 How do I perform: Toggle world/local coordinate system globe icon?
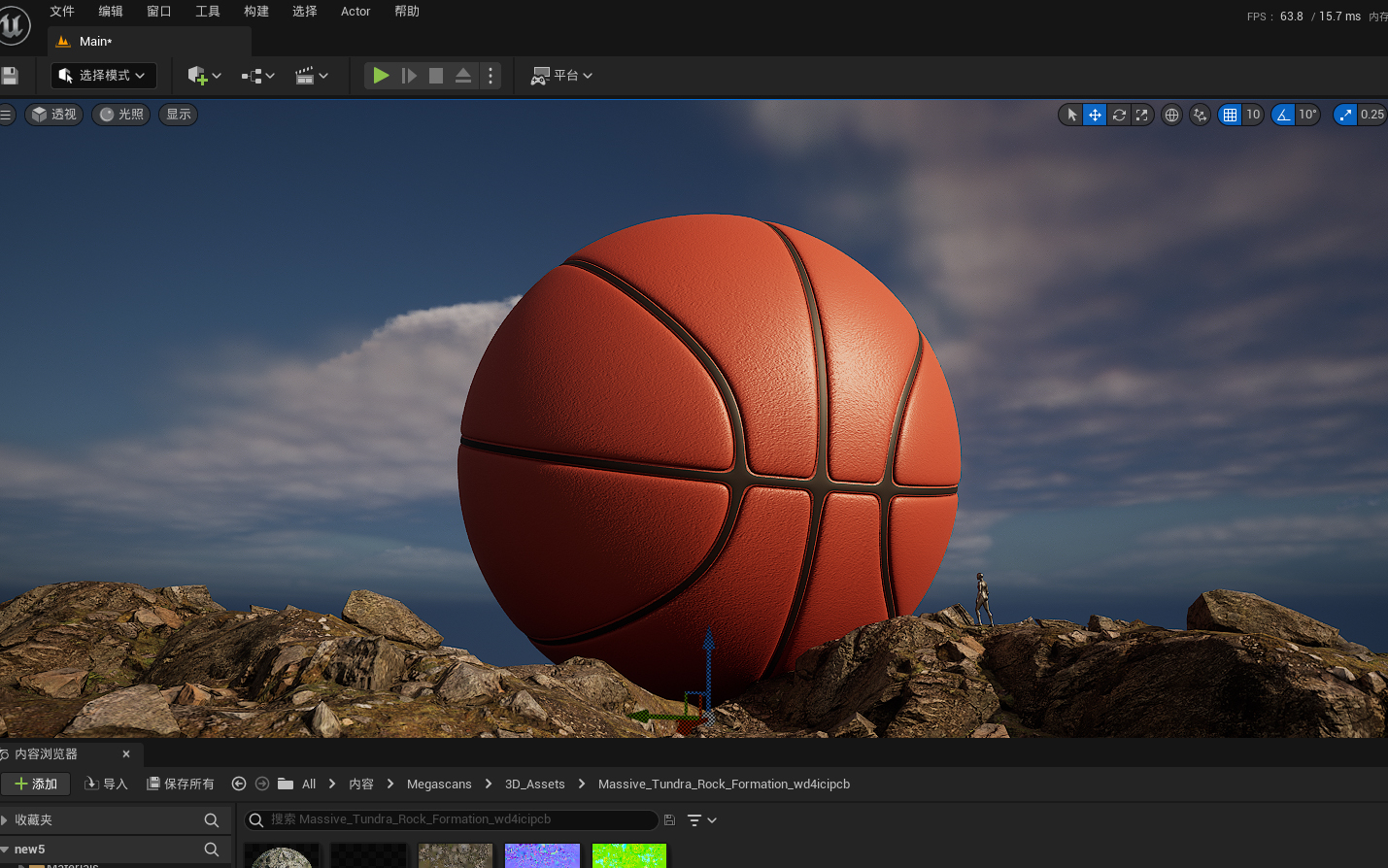click(1172, 115)
